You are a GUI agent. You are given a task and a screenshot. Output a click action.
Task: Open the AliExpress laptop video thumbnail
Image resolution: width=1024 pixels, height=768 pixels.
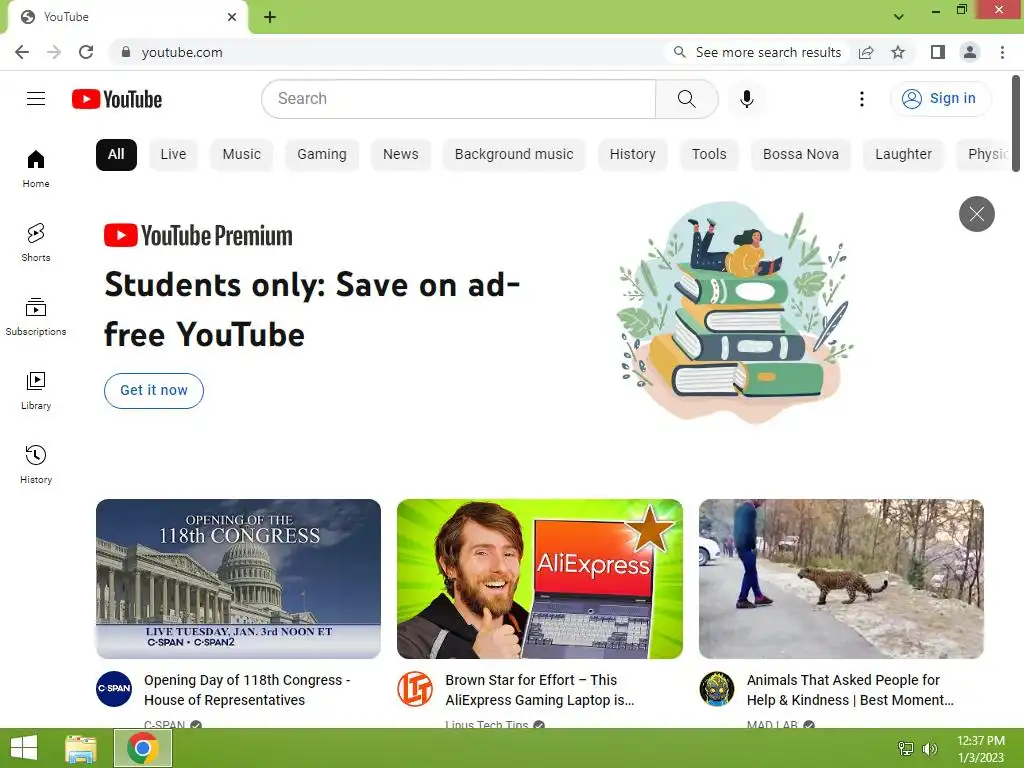click(x=539, y=579)
